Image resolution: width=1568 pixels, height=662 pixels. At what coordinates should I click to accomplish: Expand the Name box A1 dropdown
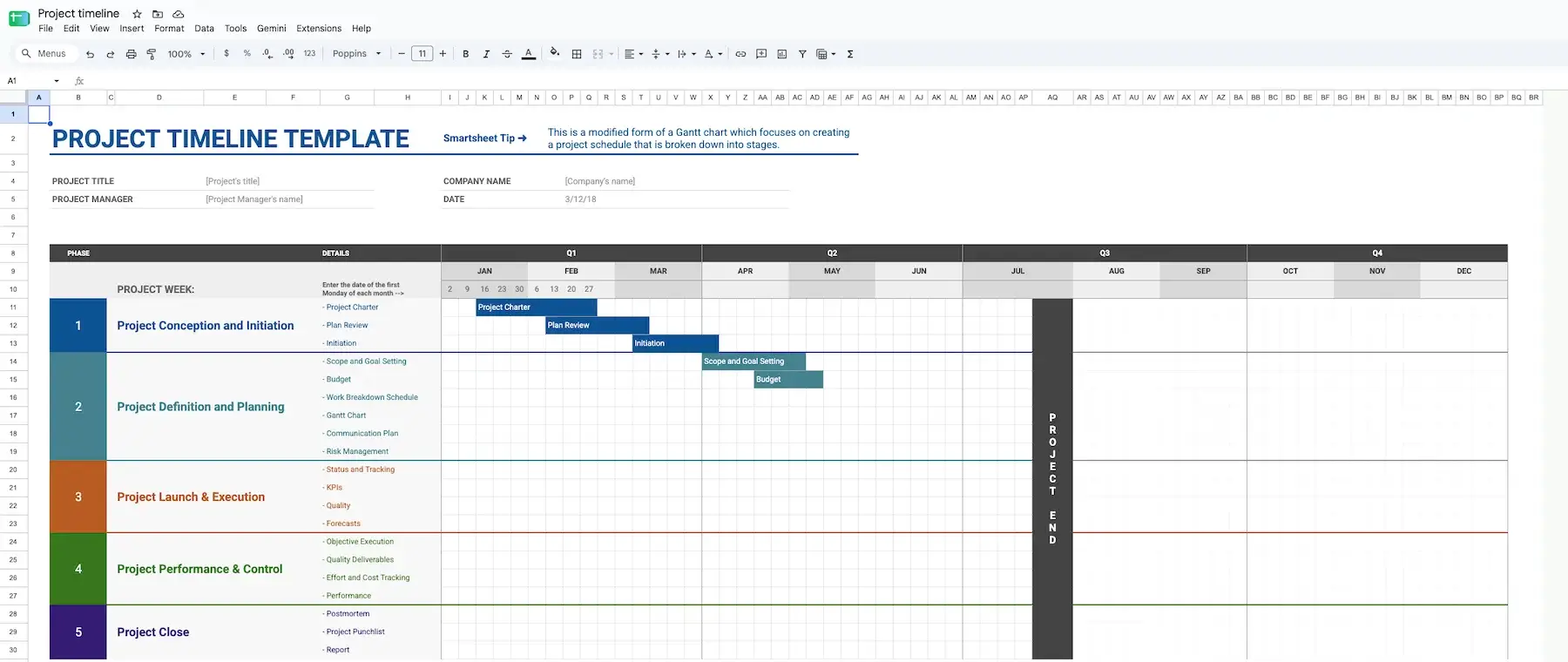click(57, 81)
